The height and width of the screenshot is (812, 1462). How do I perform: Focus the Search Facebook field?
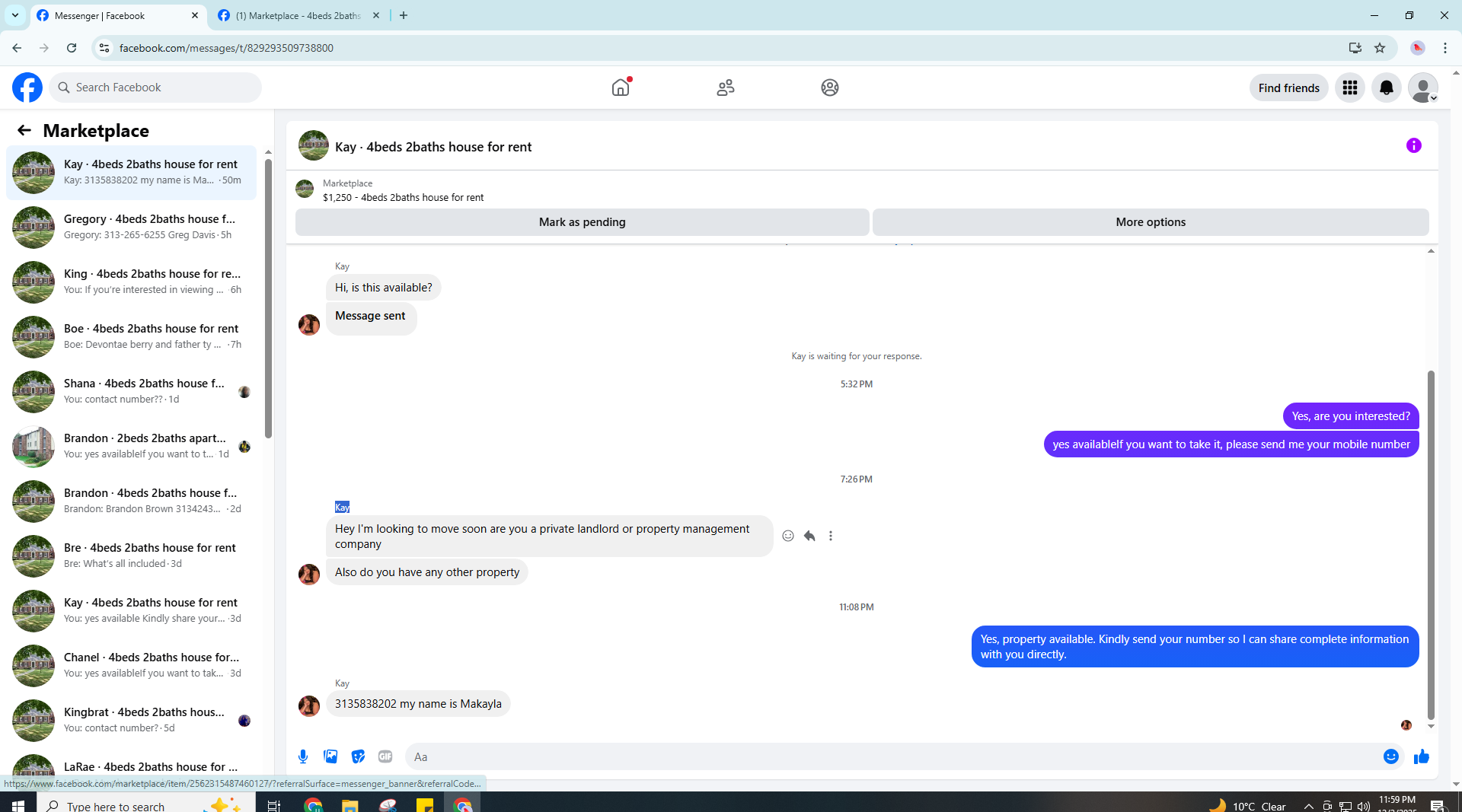pos(156,88)
